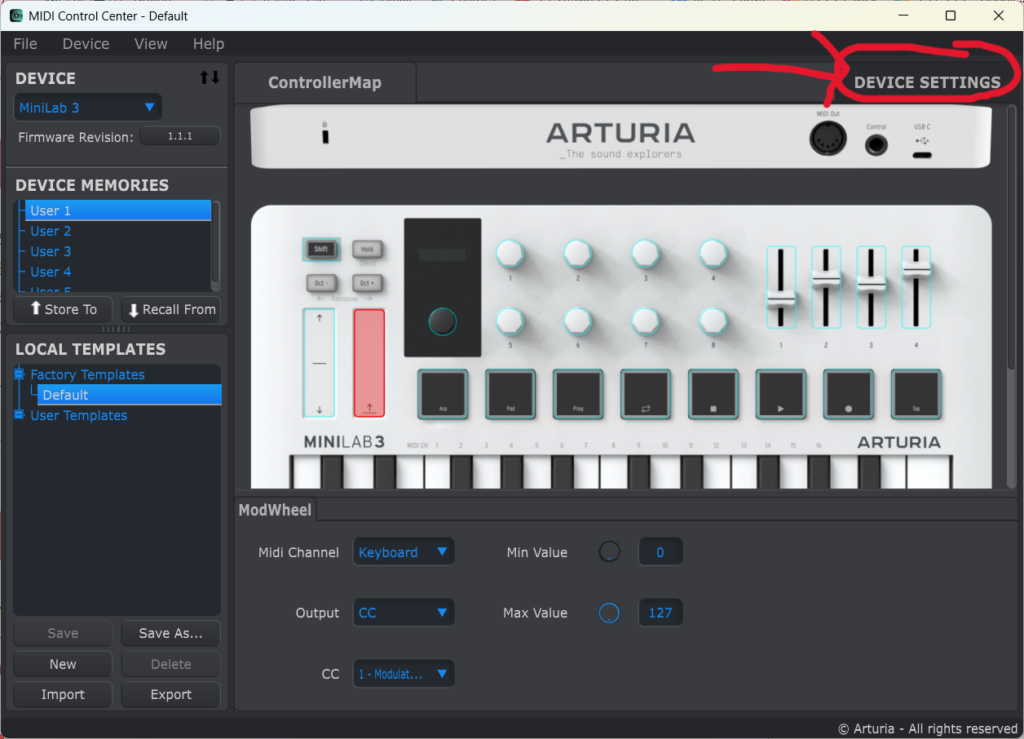Create a new template with New

[63, 664]
